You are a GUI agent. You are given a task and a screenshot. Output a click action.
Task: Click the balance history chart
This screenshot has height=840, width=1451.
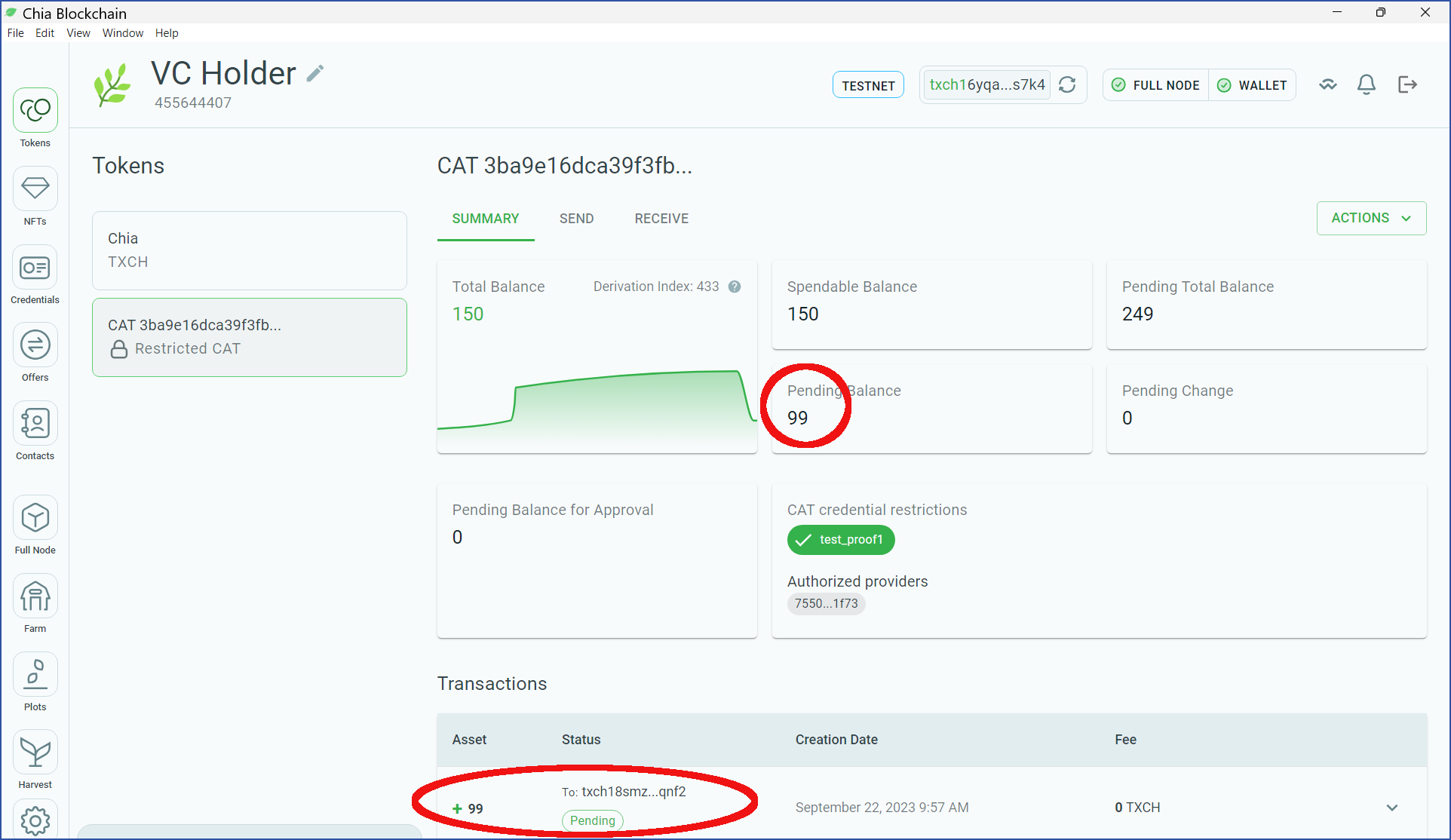click(597, 411)
